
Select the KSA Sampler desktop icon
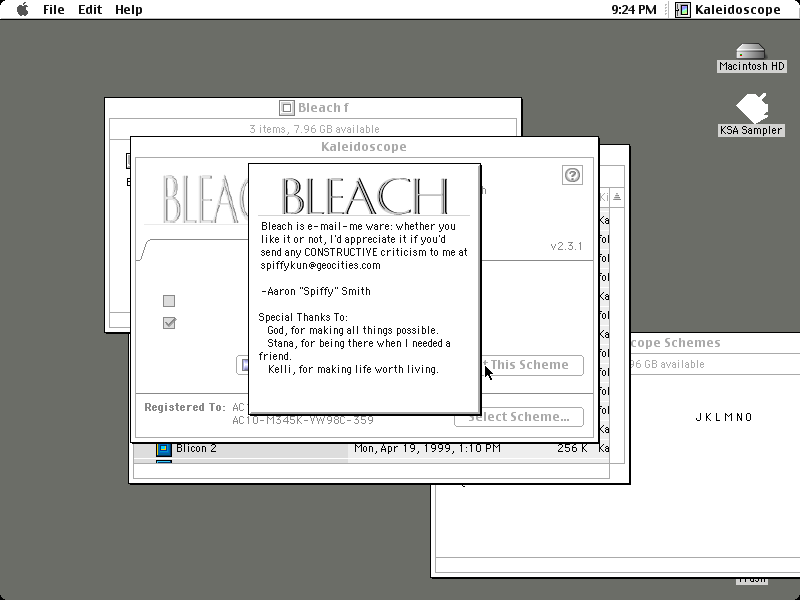pos(751,114)
